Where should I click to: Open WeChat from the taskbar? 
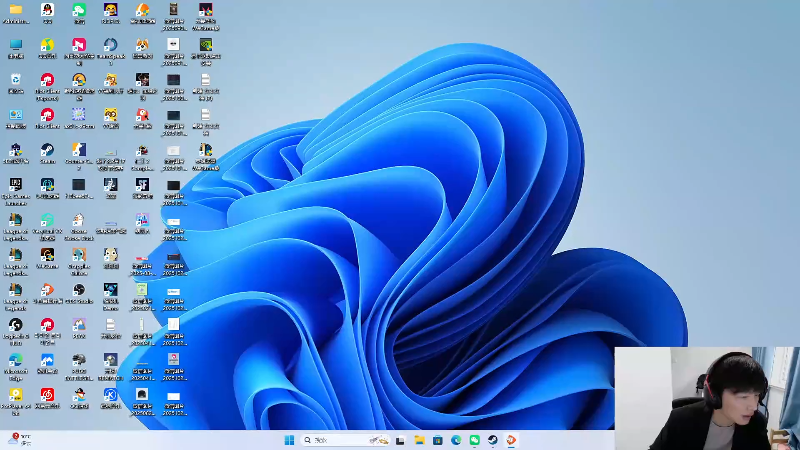pyautogui.click(x=474, y=440)
